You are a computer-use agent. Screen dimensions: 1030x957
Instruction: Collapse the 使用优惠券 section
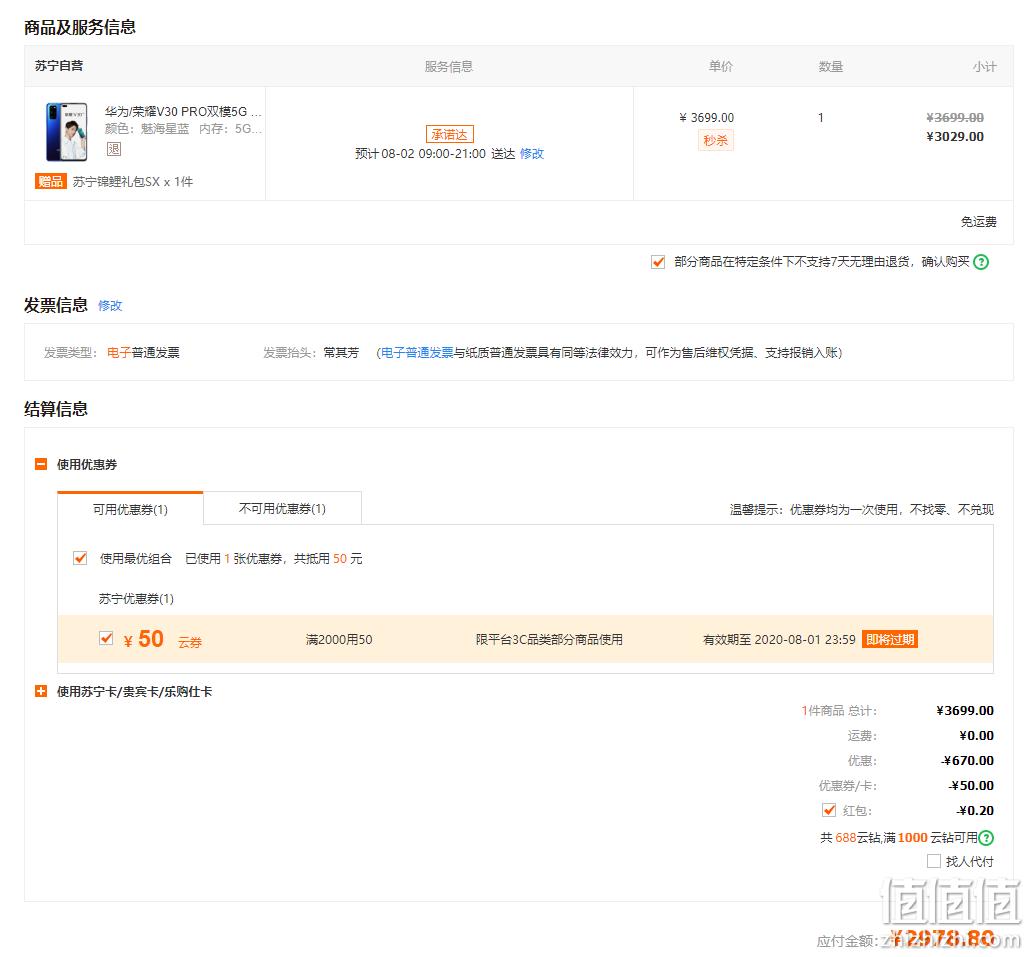(41, 464)
